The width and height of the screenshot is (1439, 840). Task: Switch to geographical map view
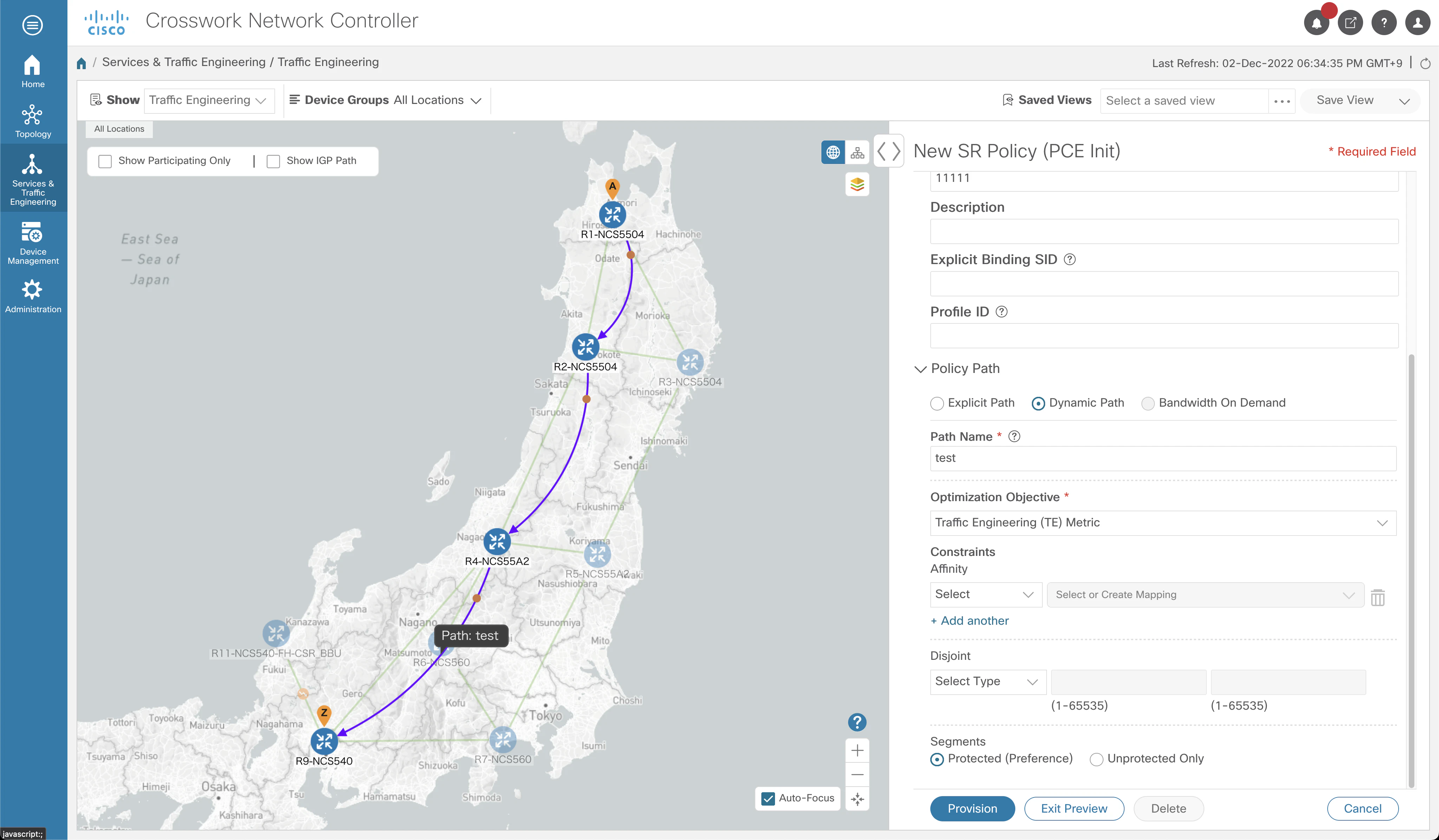coord(833,152)
